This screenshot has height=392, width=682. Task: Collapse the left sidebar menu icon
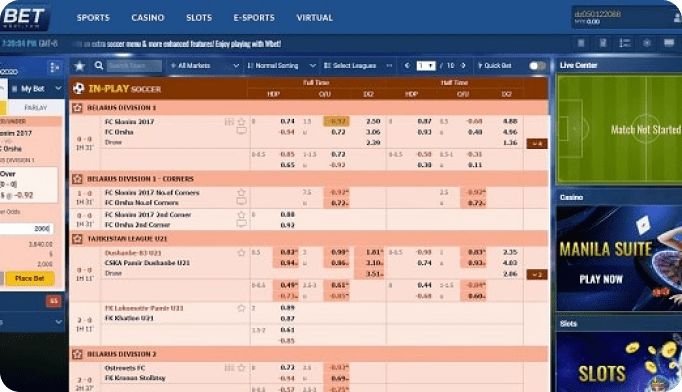[54, 67]
